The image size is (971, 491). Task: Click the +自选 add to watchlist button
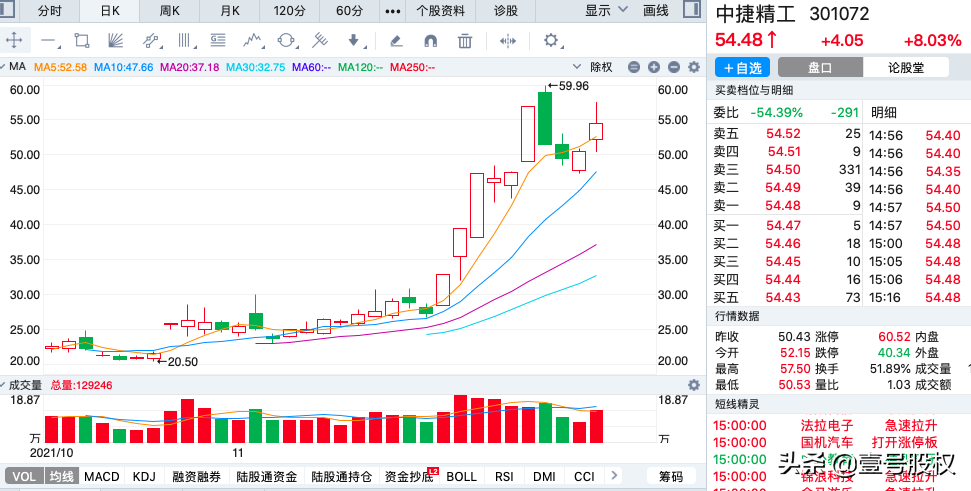742,67
